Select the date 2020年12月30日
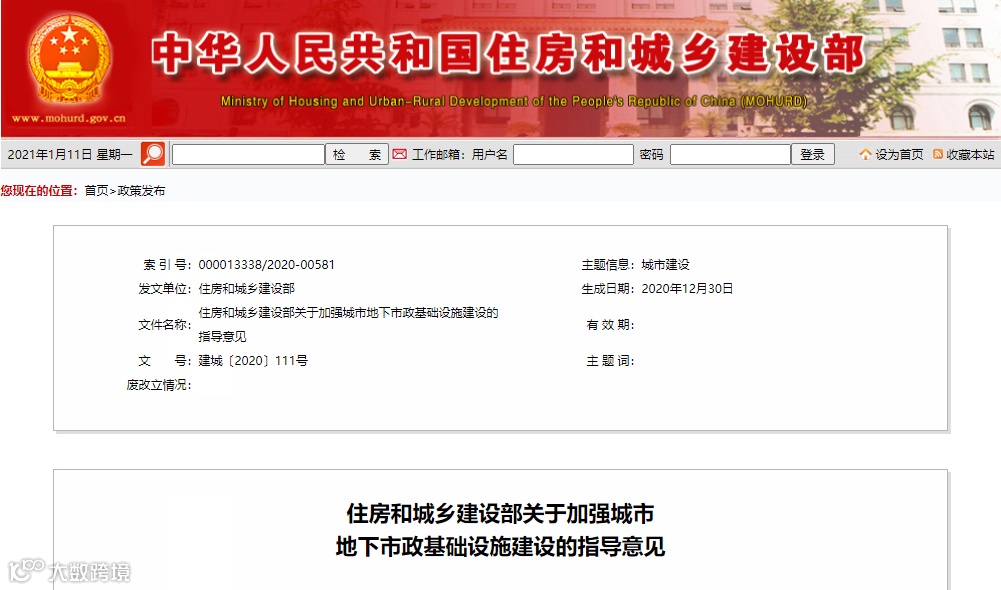 [687, 289]
